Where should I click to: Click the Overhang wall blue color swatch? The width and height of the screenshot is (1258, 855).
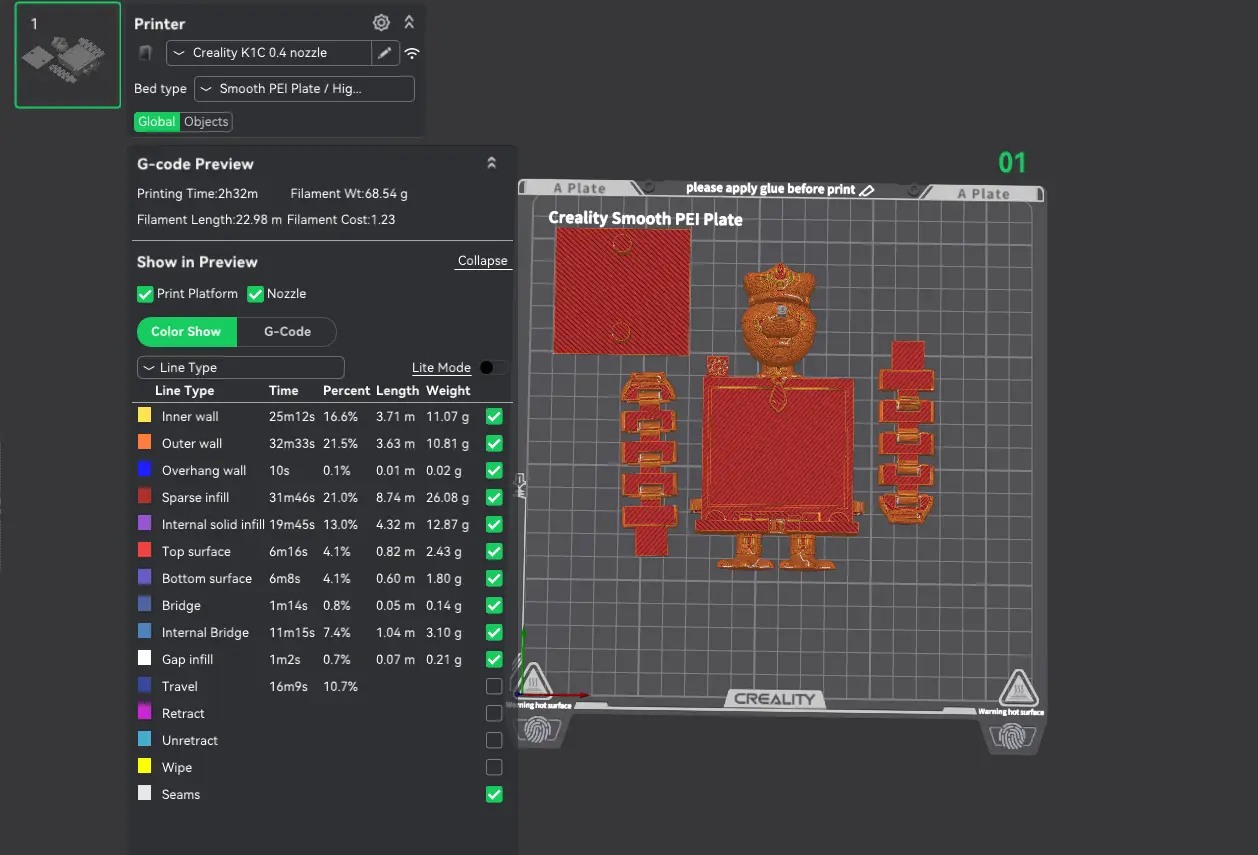tap(143, 470)
